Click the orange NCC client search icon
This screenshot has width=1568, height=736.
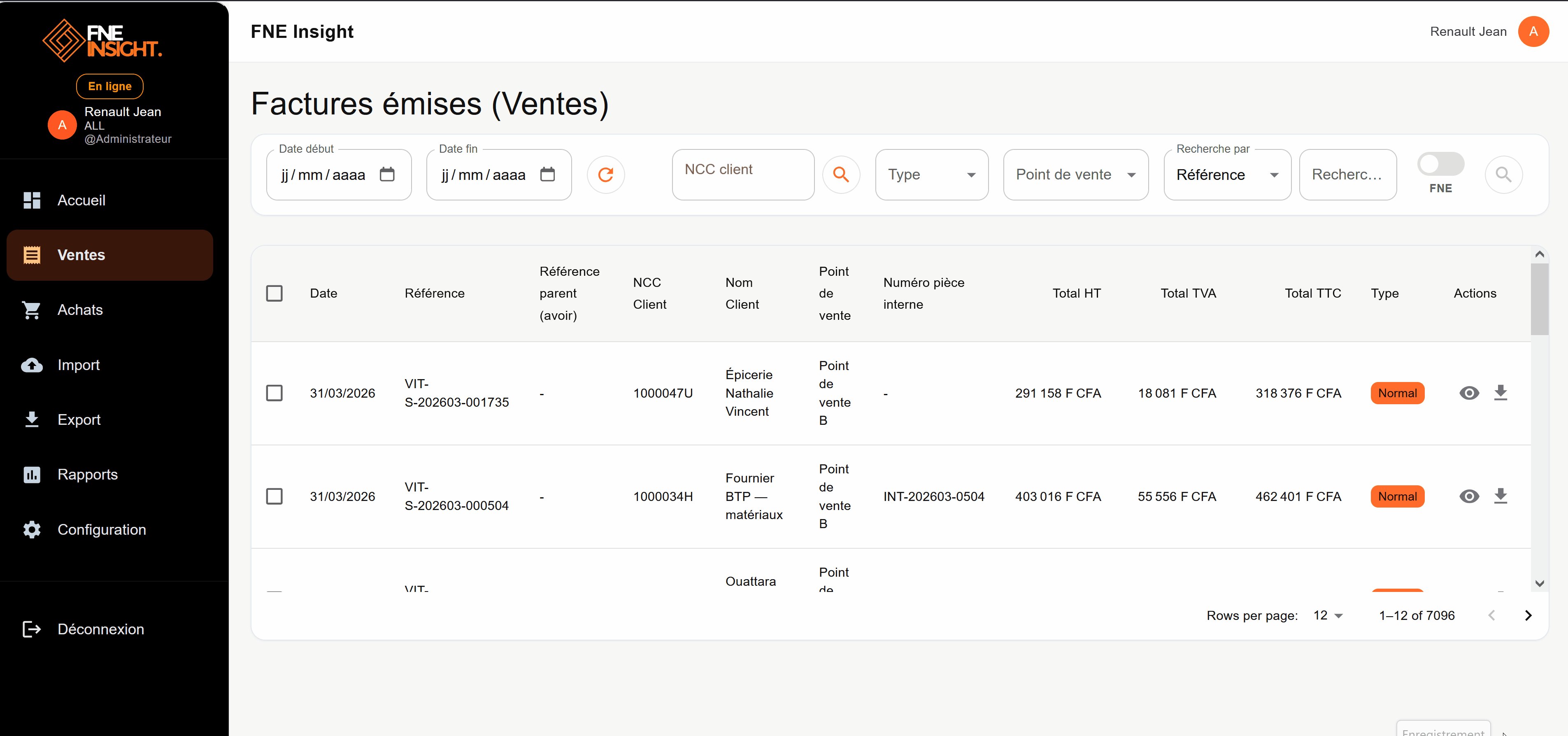[x=841, y=175]
